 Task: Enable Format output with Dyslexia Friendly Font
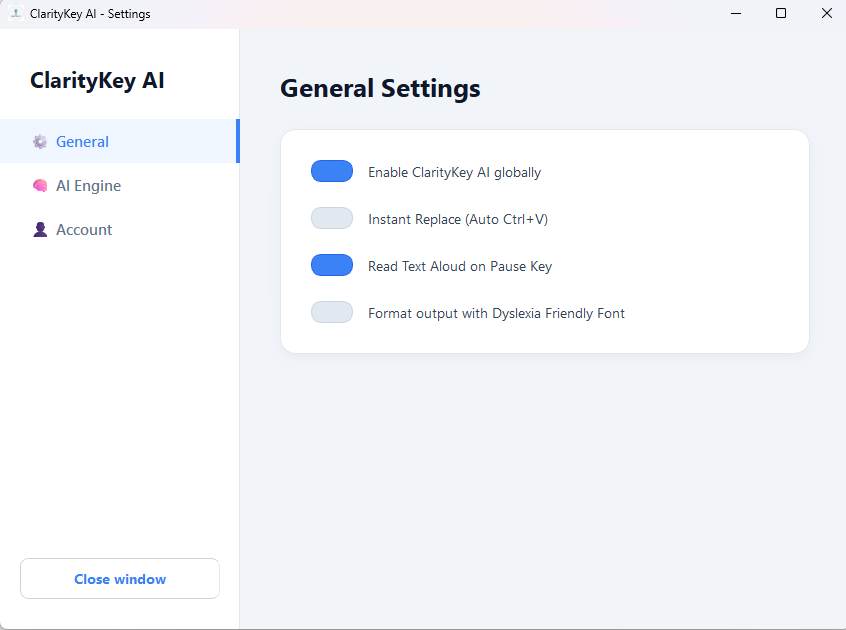tap(331, 311)
